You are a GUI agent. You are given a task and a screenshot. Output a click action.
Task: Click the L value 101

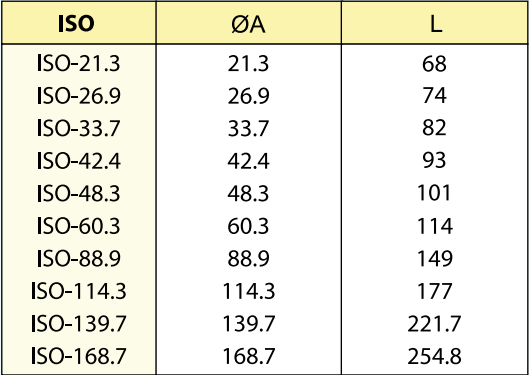pos(434,193)
